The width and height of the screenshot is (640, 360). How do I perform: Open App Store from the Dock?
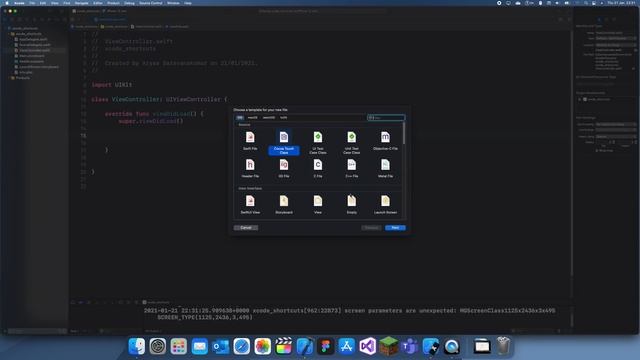point(347,346)
